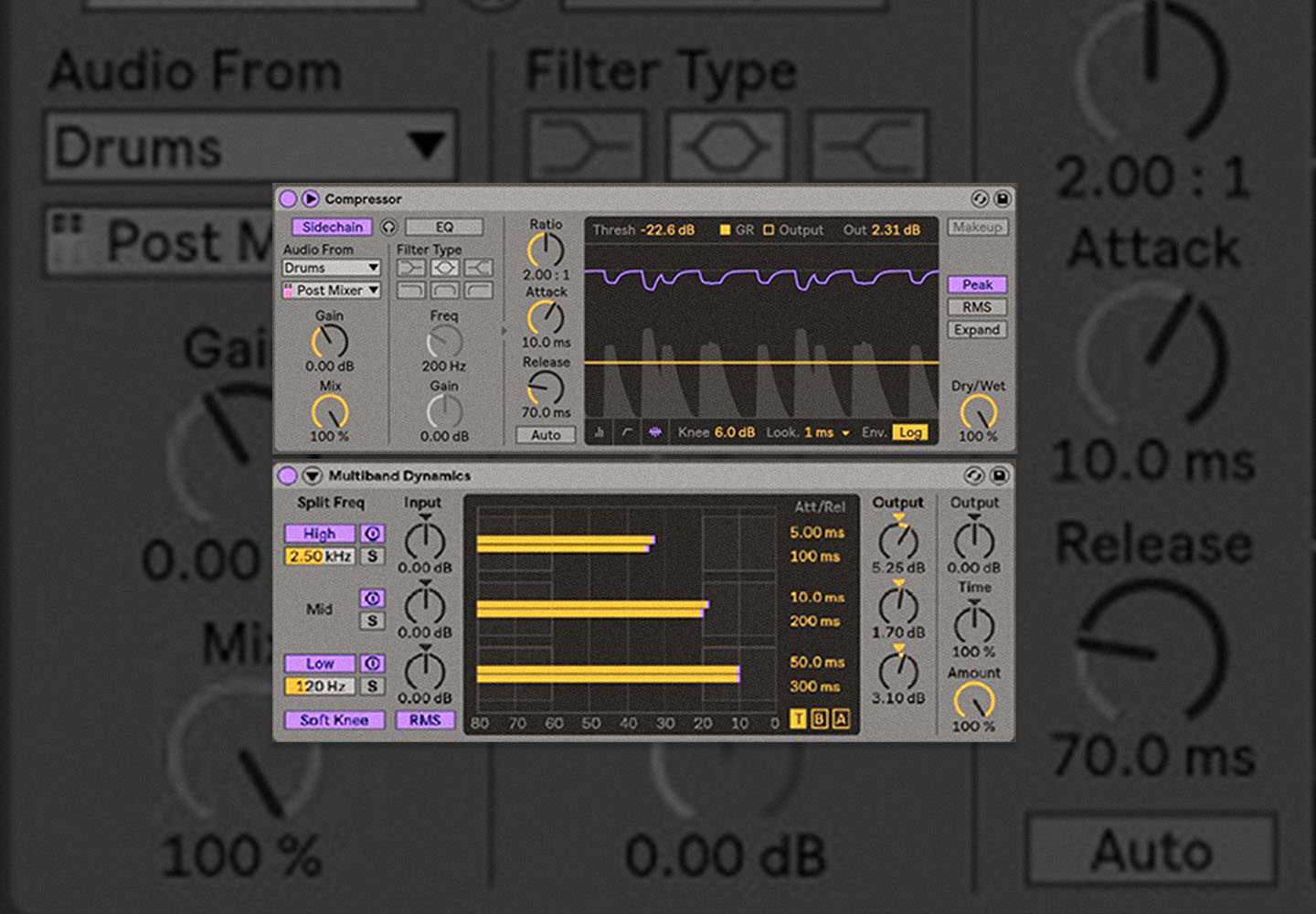Image resolution: width=1316 pixels, height=914 pixels.
Task: Hot-swap the Compressor preset
Action: 979,198
